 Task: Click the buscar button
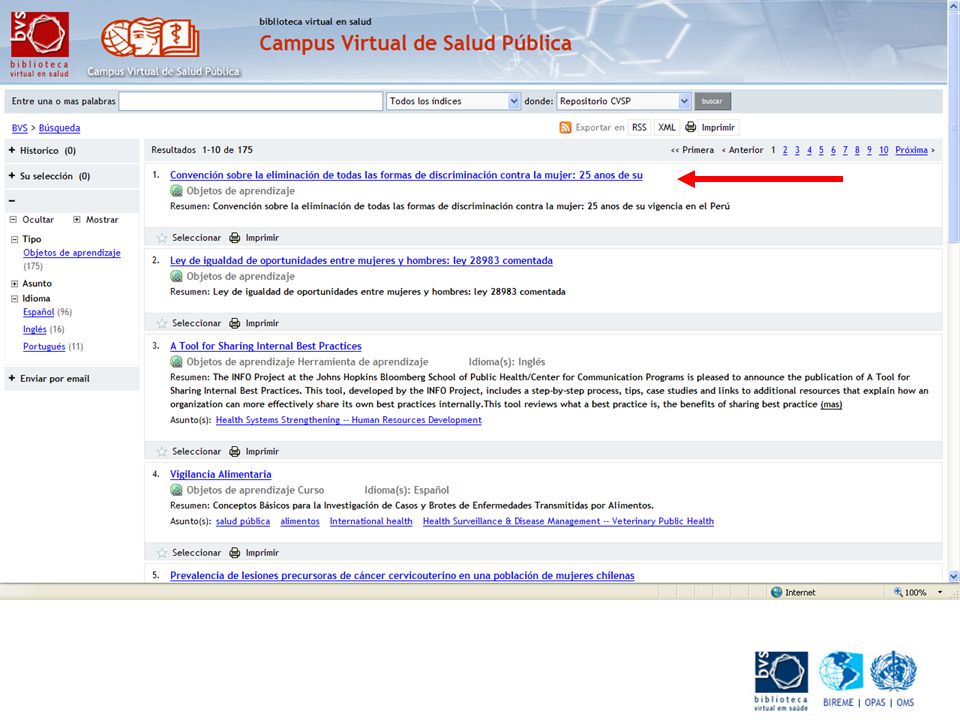coord(713,101)
